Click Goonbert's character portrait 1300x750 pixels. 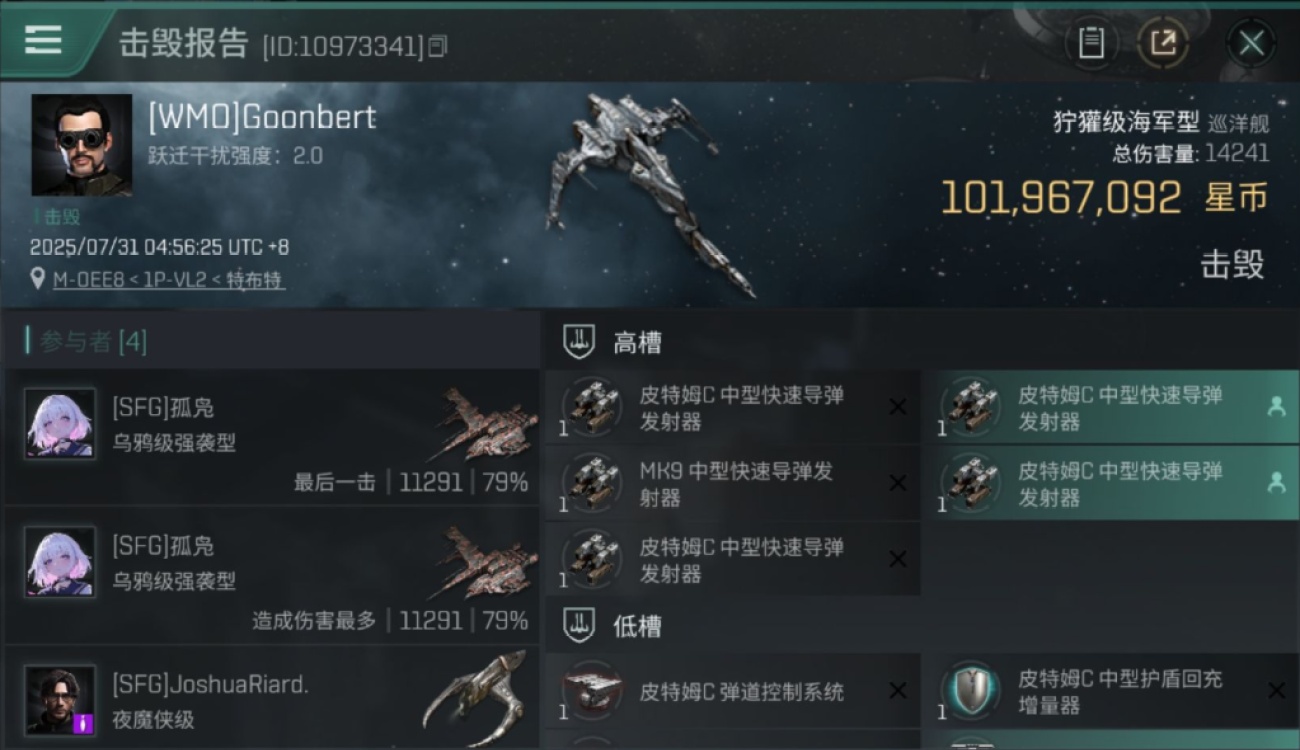81,145
